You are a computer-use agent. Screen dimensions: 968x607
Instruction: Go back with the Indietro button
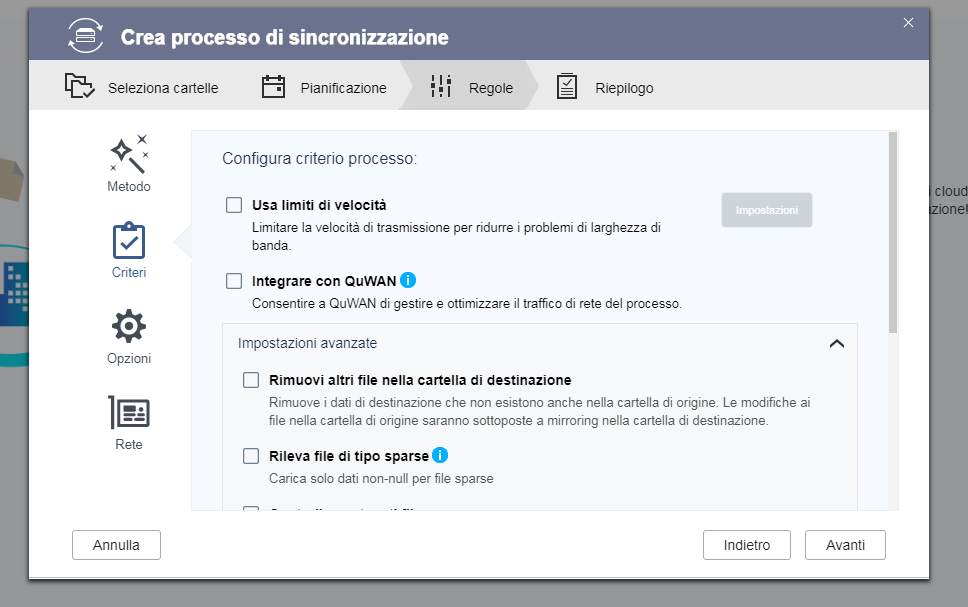tap(747, 545)
